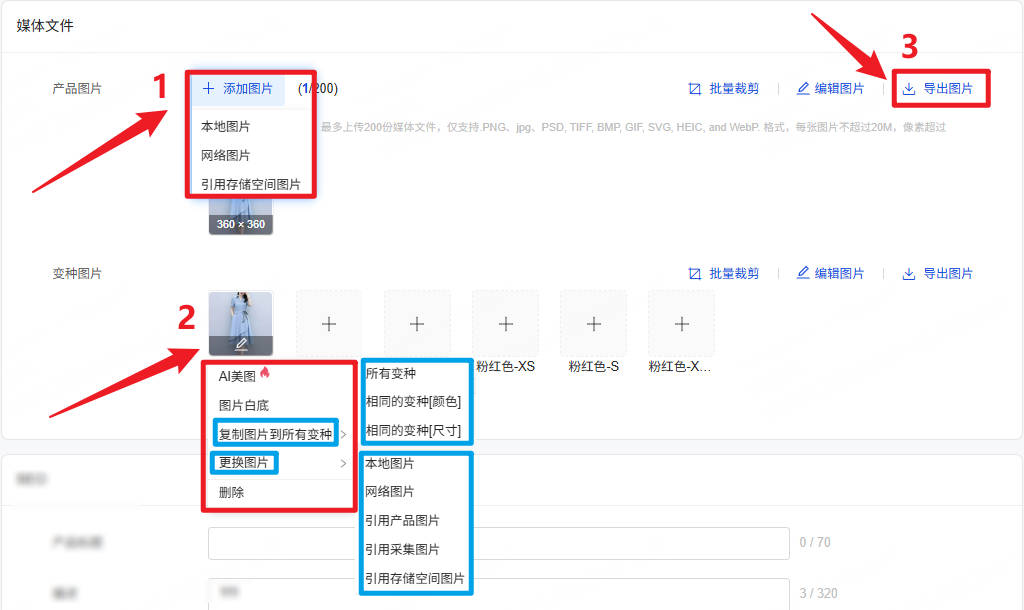This screenshot has width=1024, height=610.
Task: Open 更换图片 submenu
Action: pos(244,462)
